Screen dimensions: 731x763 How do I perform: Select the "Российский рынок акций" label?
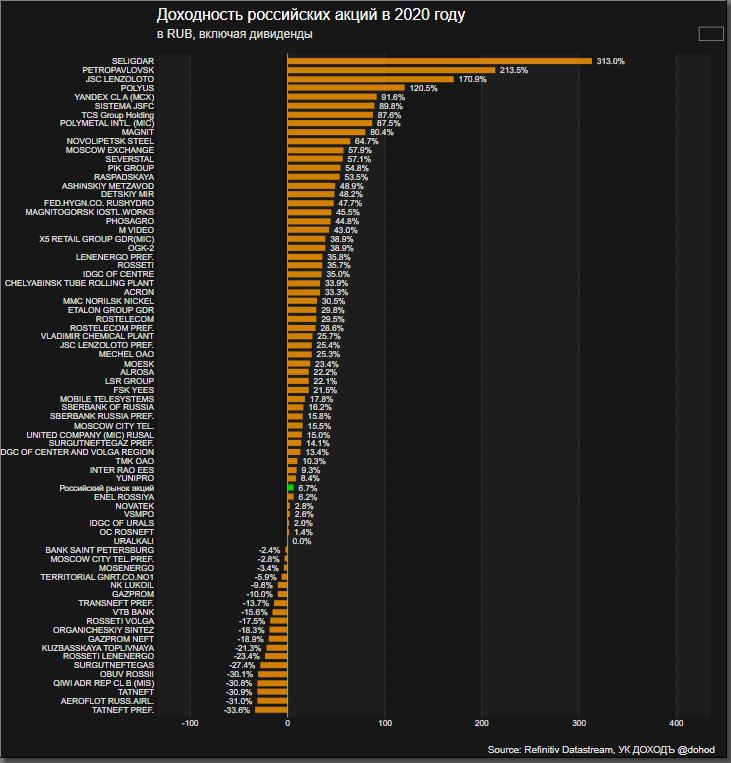[107, 488]
